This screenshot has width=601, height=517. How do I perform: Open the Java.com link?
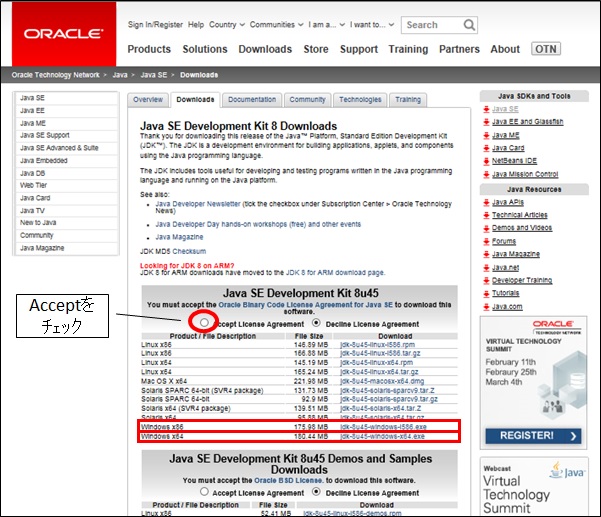[507, 307]
